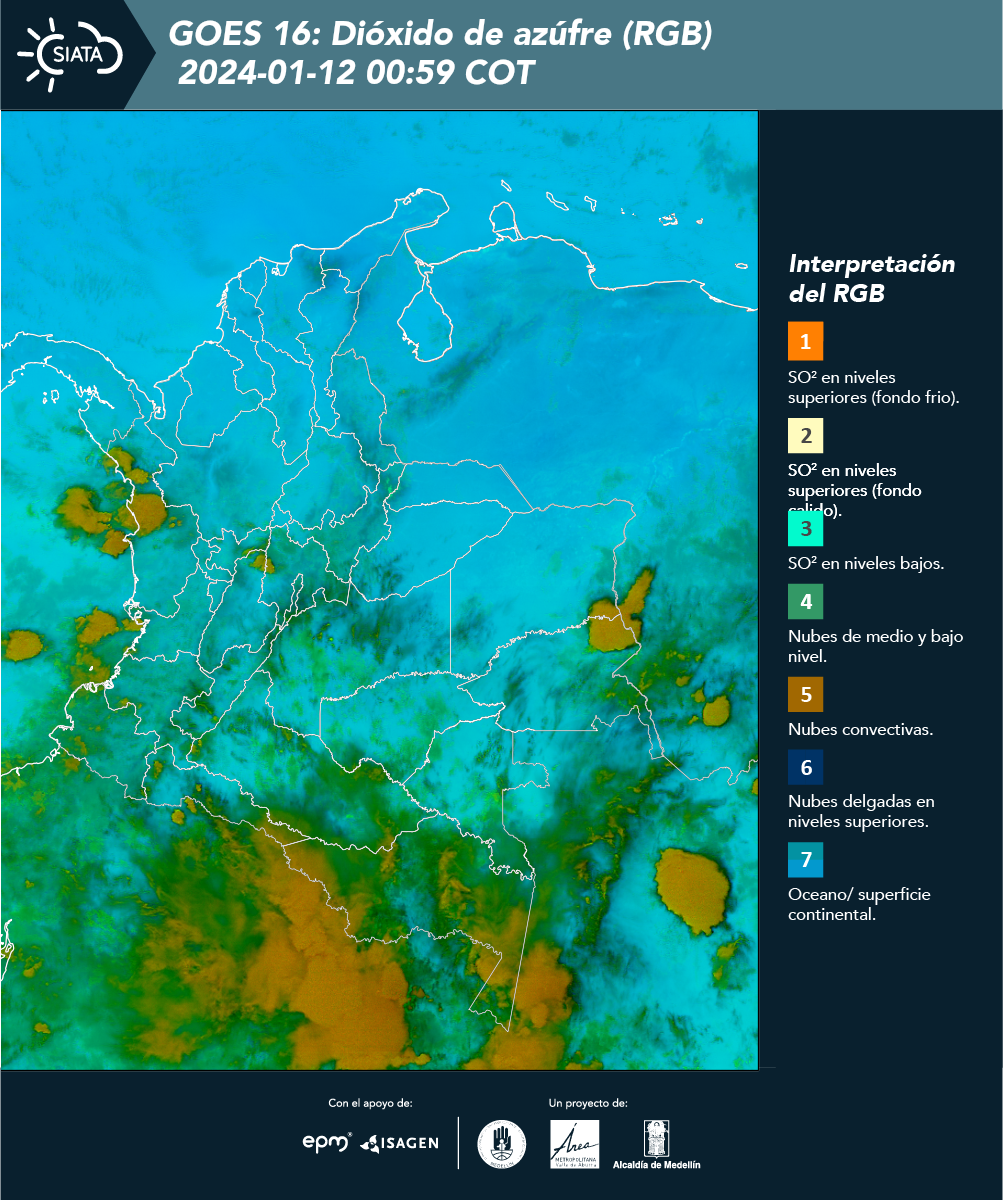Click 'Nubes de medio y bajo nivel.' label
1003x1200 pixels.
[x=875, y=646]
